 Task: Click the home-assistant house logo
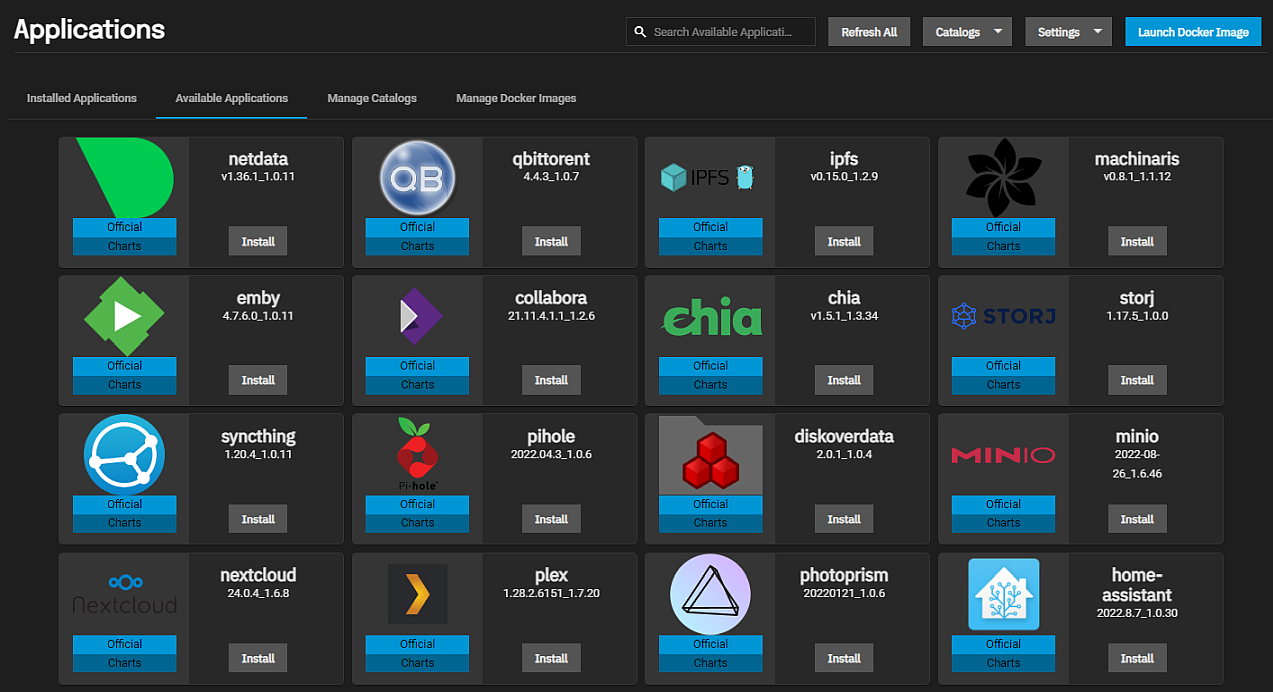[1003, 594]
